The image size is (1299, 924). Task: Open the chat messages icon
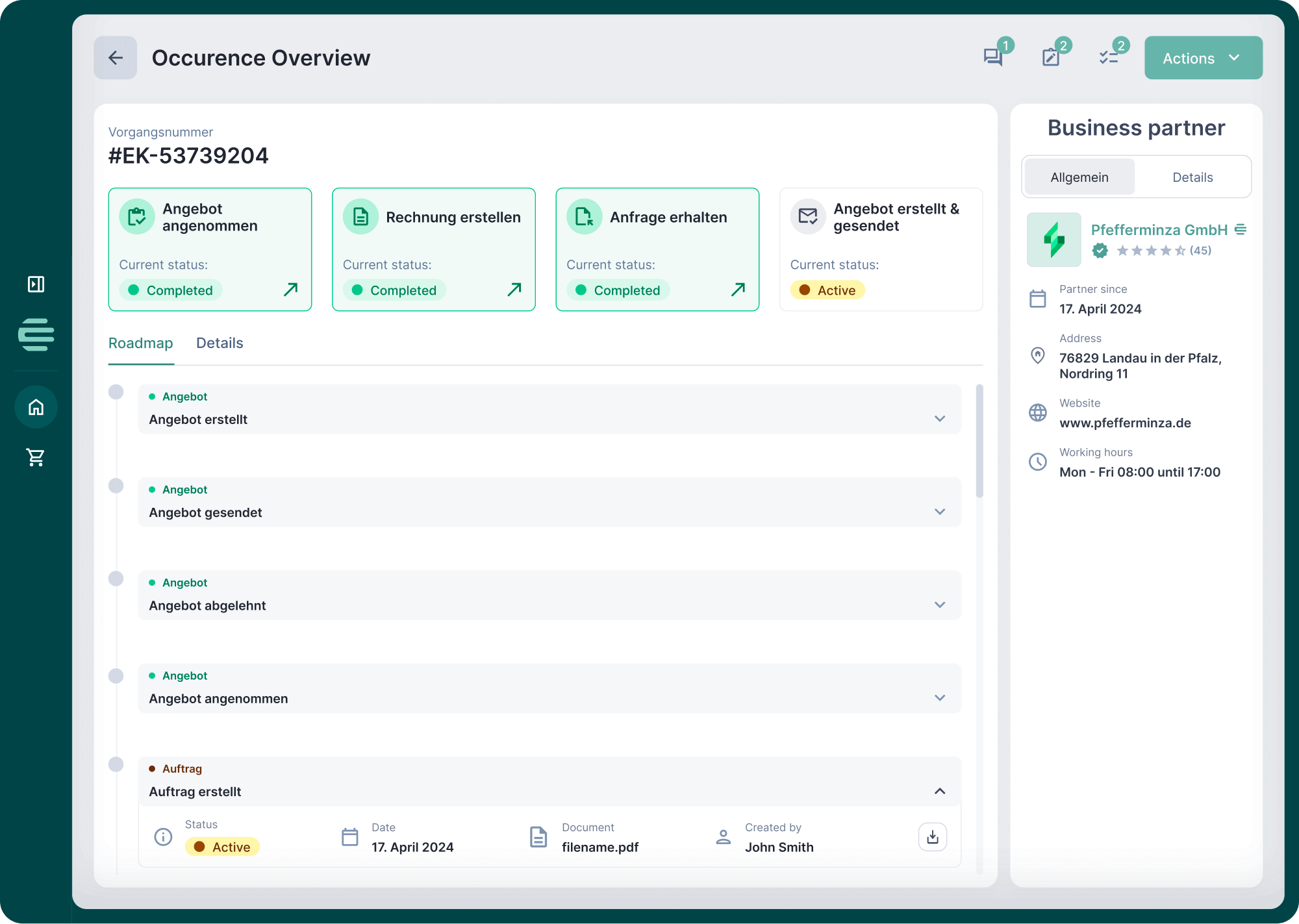pos(992,57)
